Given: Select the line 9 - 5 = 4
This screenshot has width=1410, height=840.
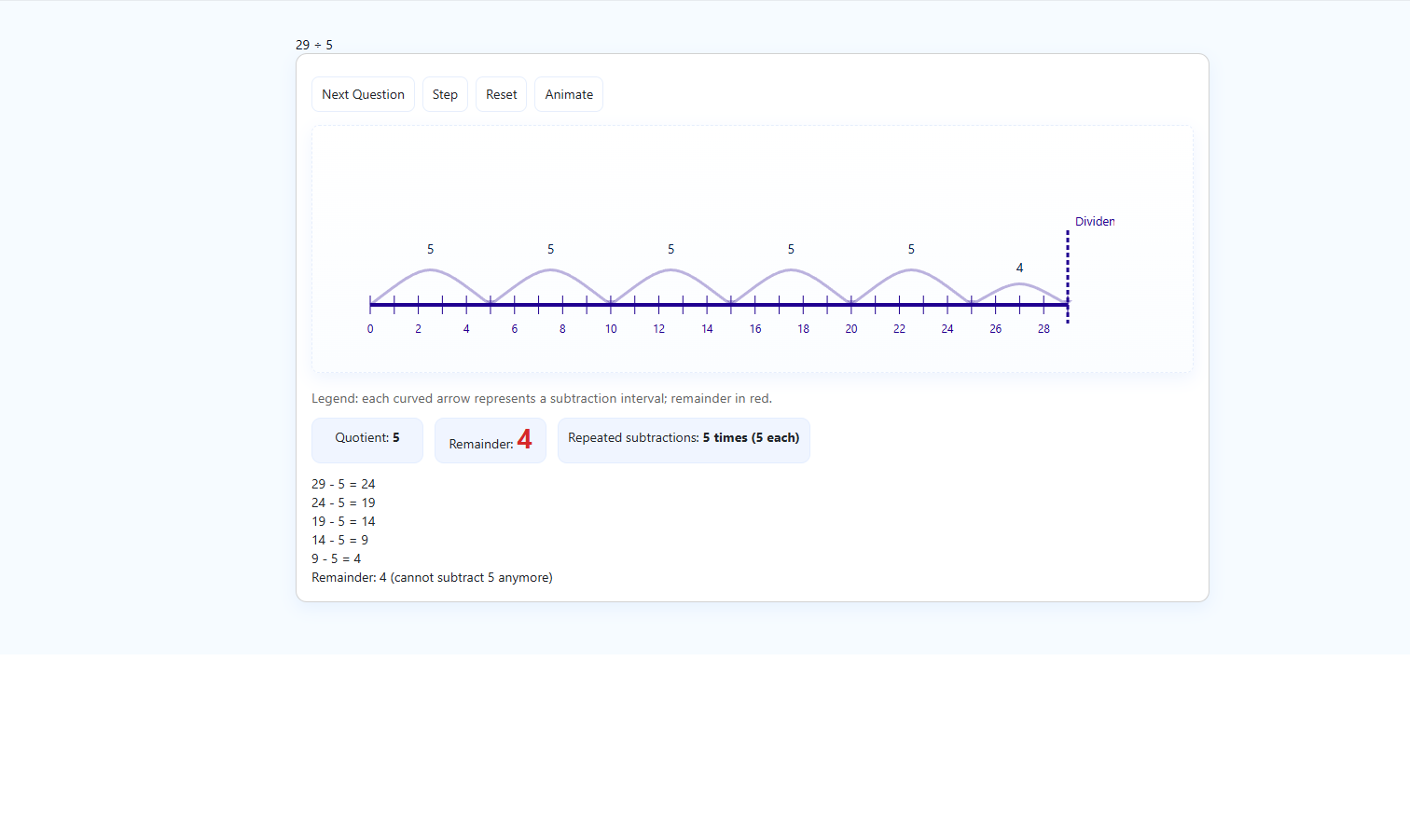Looking at the screenshot, I should 336,558.
